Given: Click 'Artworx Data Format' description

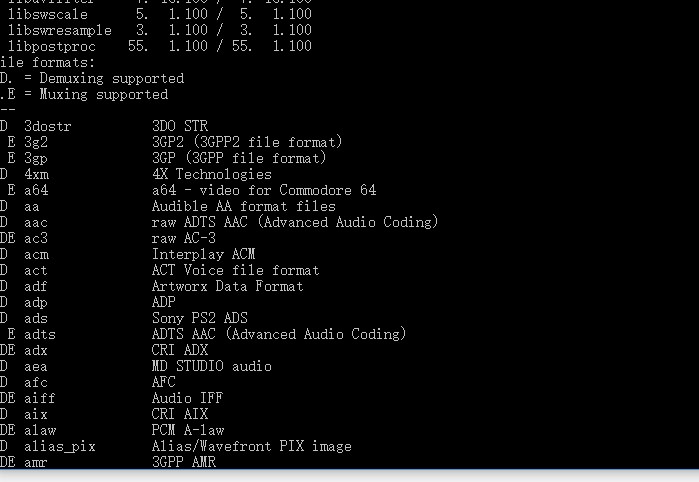Looking at the screenshot, I should coord(227,286).
